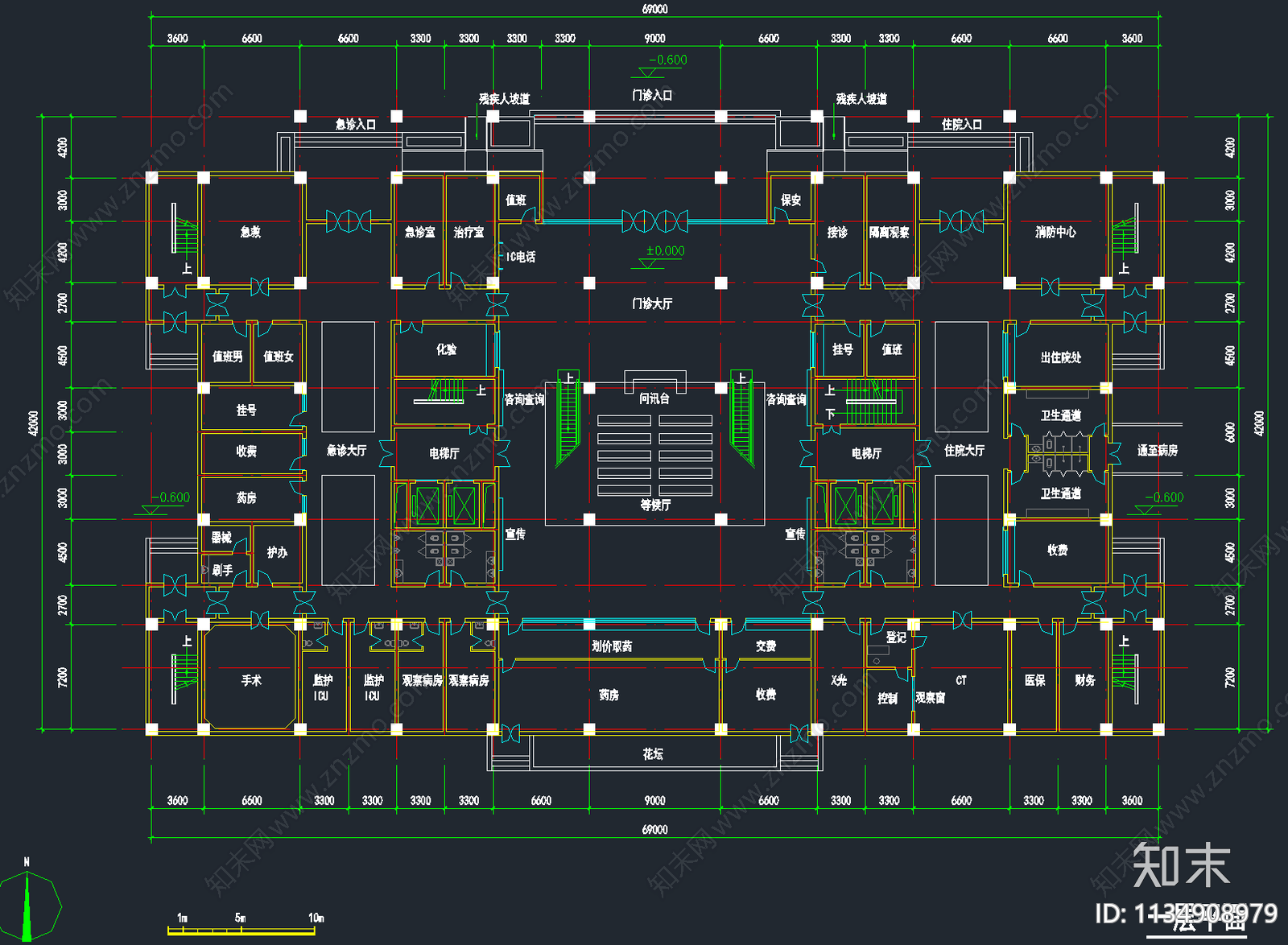Click the 刷手 room label
This screenshot has height=945, width=1288.
click(222, 570)
